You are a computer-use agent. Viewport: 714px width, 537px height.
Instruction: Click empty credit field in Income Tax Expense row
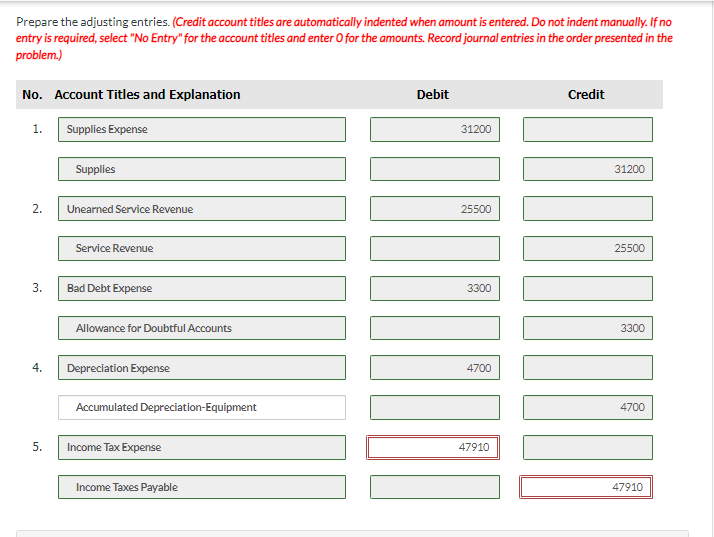click(x=588, y=447)
